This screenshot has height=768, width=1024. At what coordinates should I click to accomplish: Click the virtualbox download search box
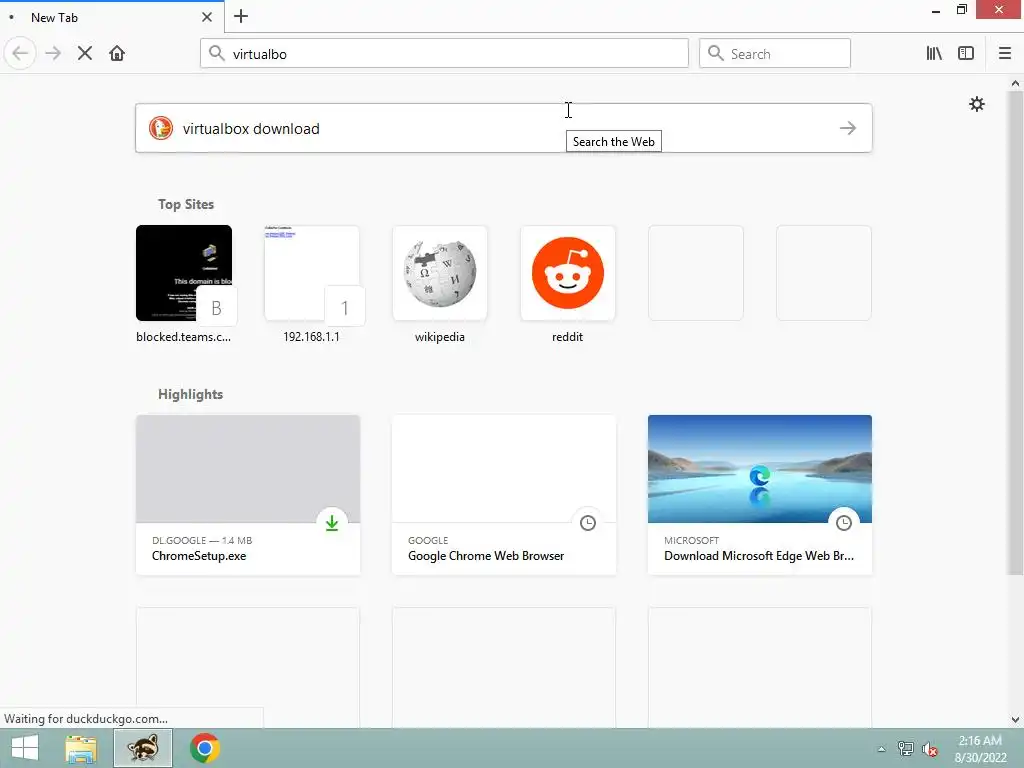pos(504,128)
